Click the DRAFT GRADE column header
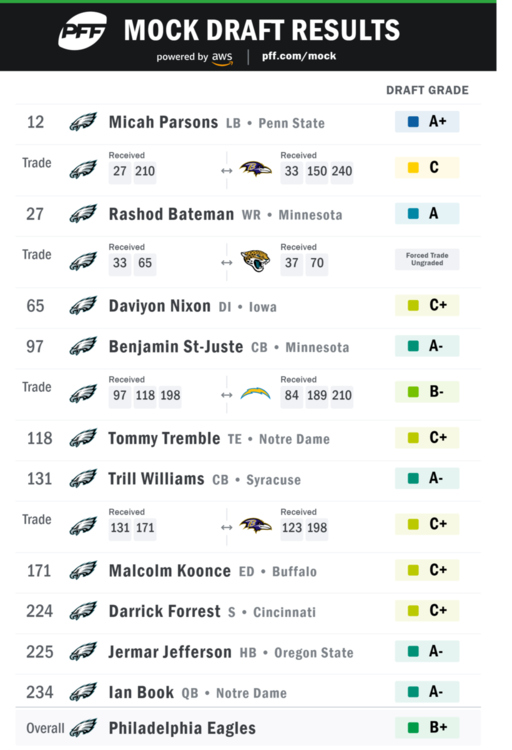 427,90
